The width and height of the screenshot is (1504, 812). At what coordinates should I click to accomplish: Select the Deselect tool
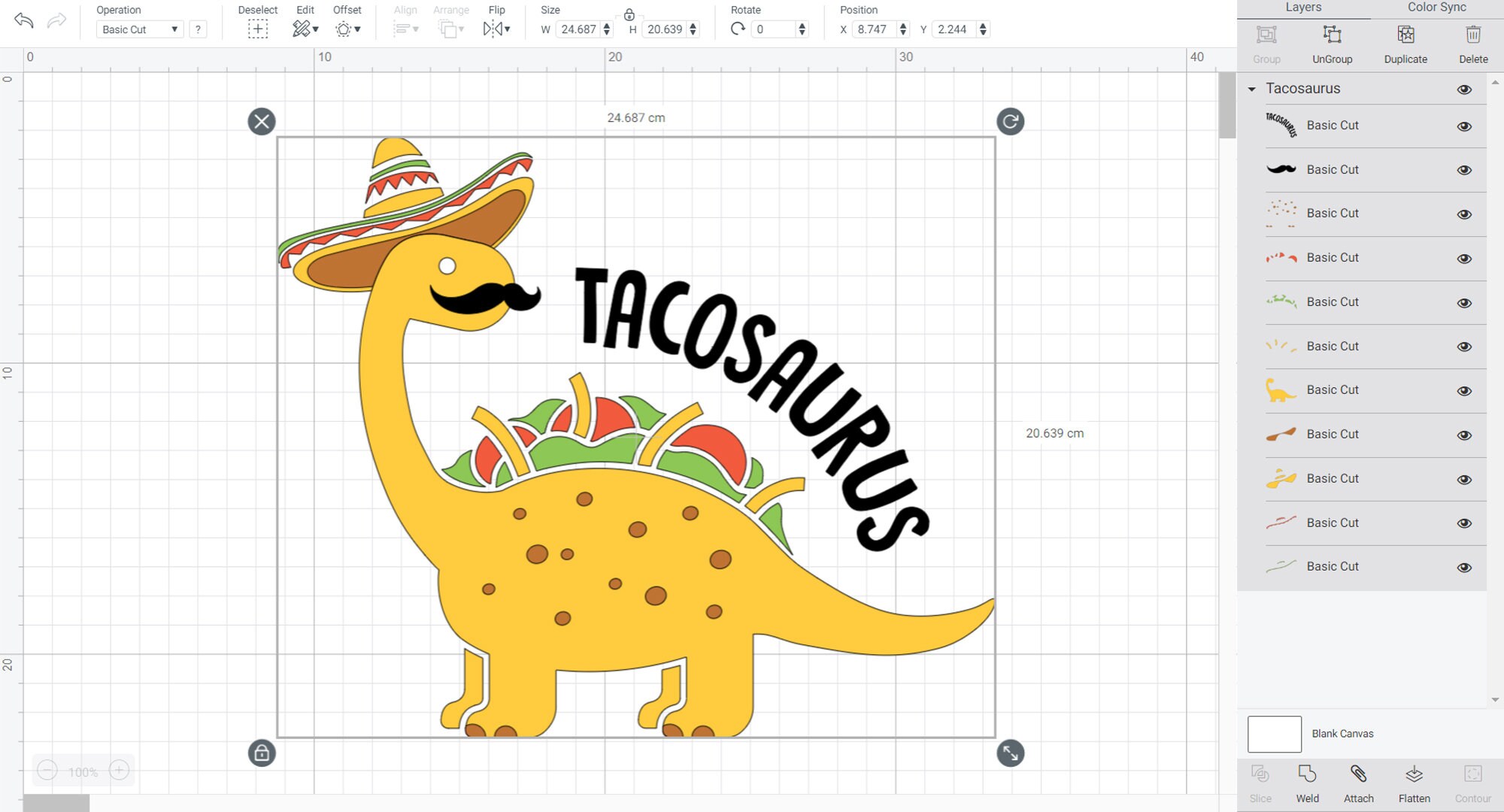257,29
